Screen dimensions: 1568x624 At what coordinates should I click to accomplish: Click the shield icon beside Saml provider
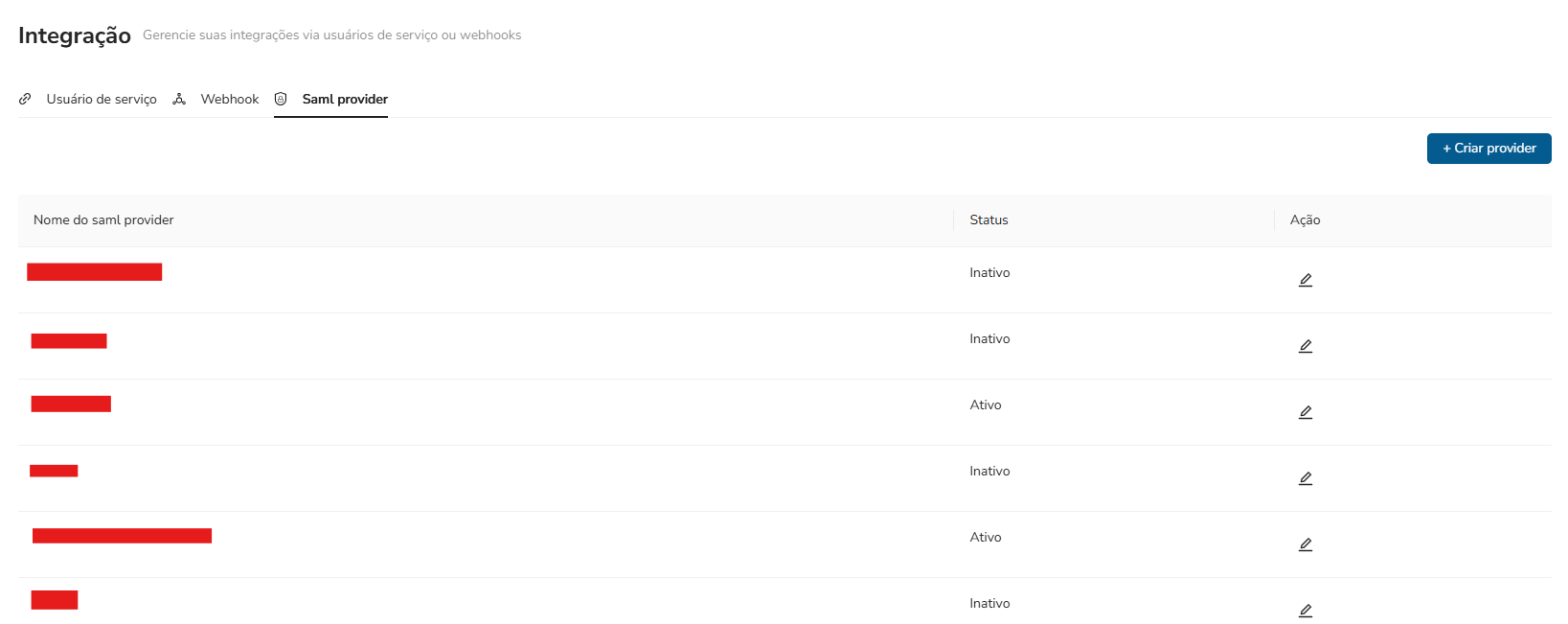[281, 99]
